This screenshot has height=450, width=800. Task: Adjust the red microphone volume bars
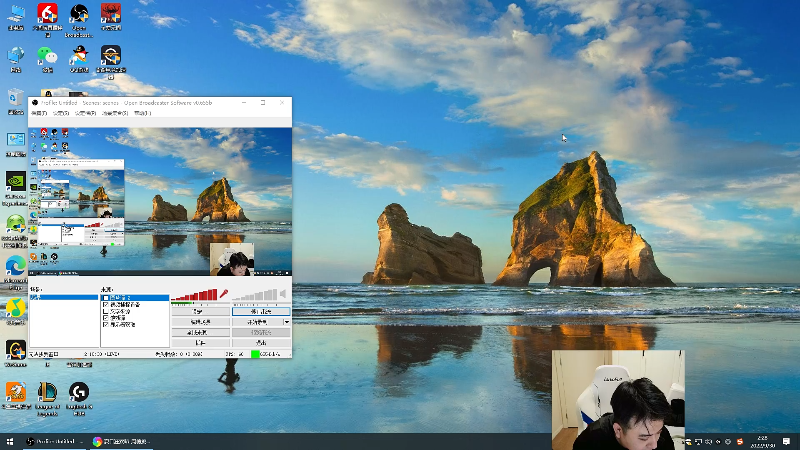tap(194, 294)
